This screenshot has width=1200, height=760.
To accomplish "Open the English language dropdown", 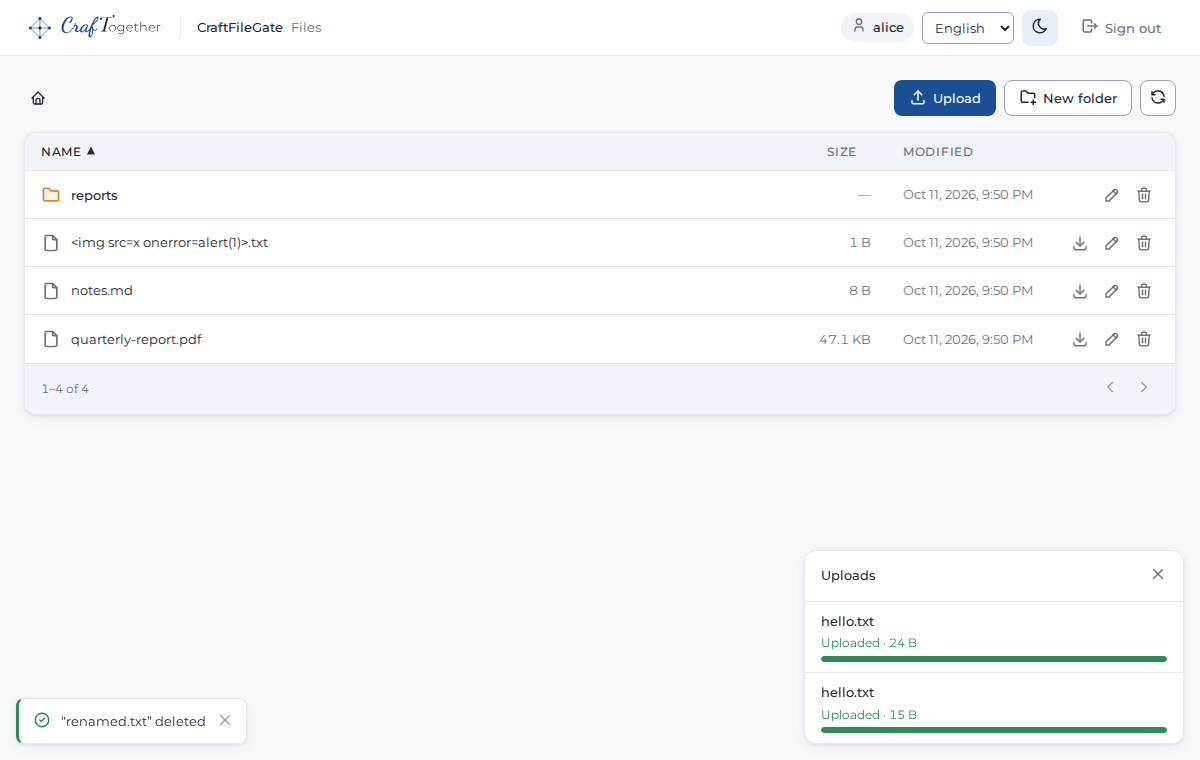I will click(968, 28).
